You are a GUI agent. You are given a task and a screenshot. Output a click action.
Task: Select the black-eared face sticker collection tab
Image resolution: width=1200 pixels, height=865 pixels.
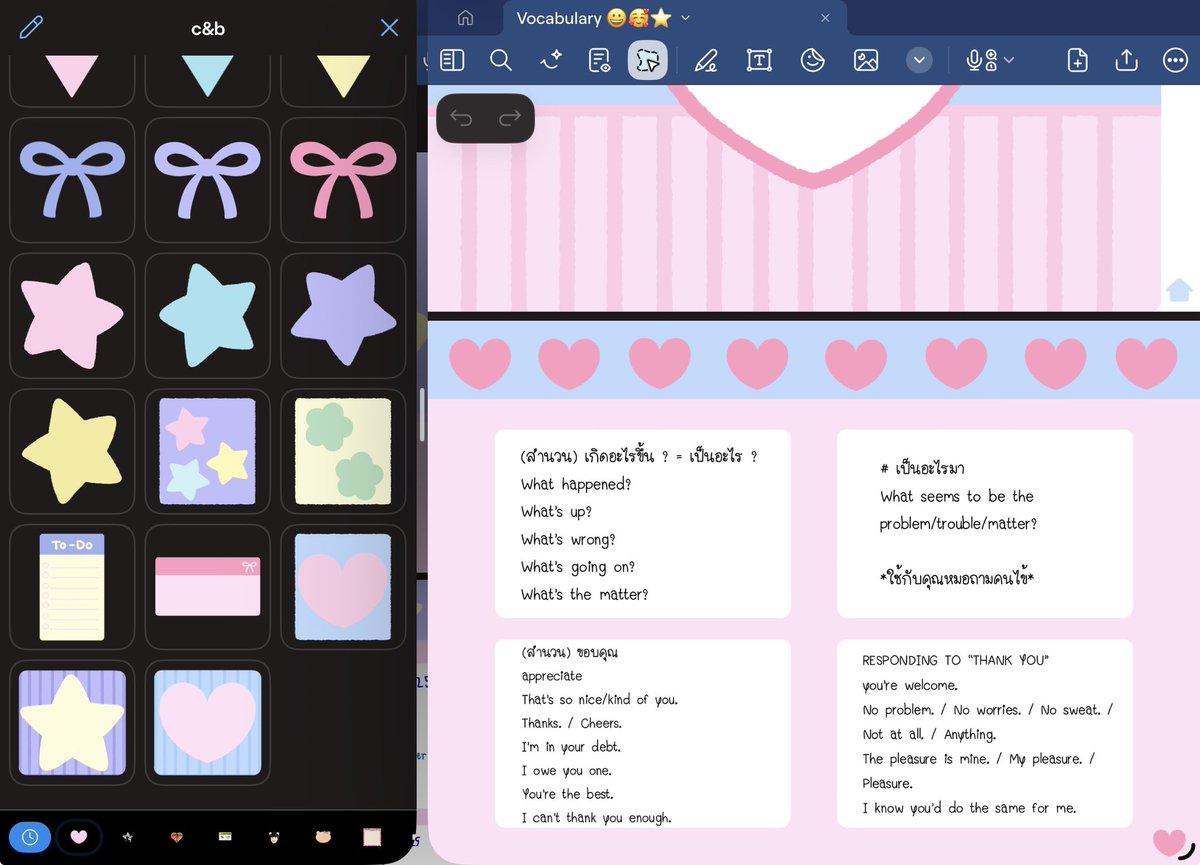(274, 837)
